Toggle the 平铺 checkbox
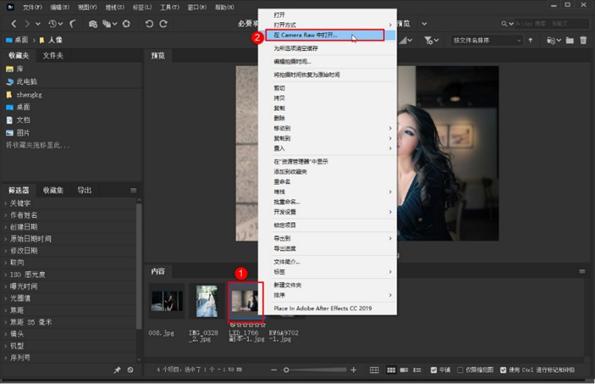The width and height of the screenshot is (595, 384). click(x=434, y=370)
